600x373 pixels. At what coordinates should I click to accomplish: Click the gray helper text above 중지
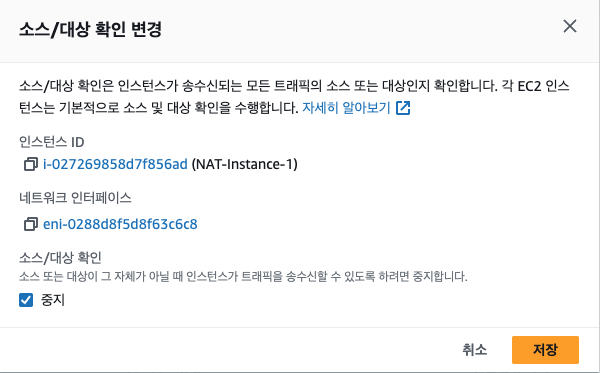point(243,276)
